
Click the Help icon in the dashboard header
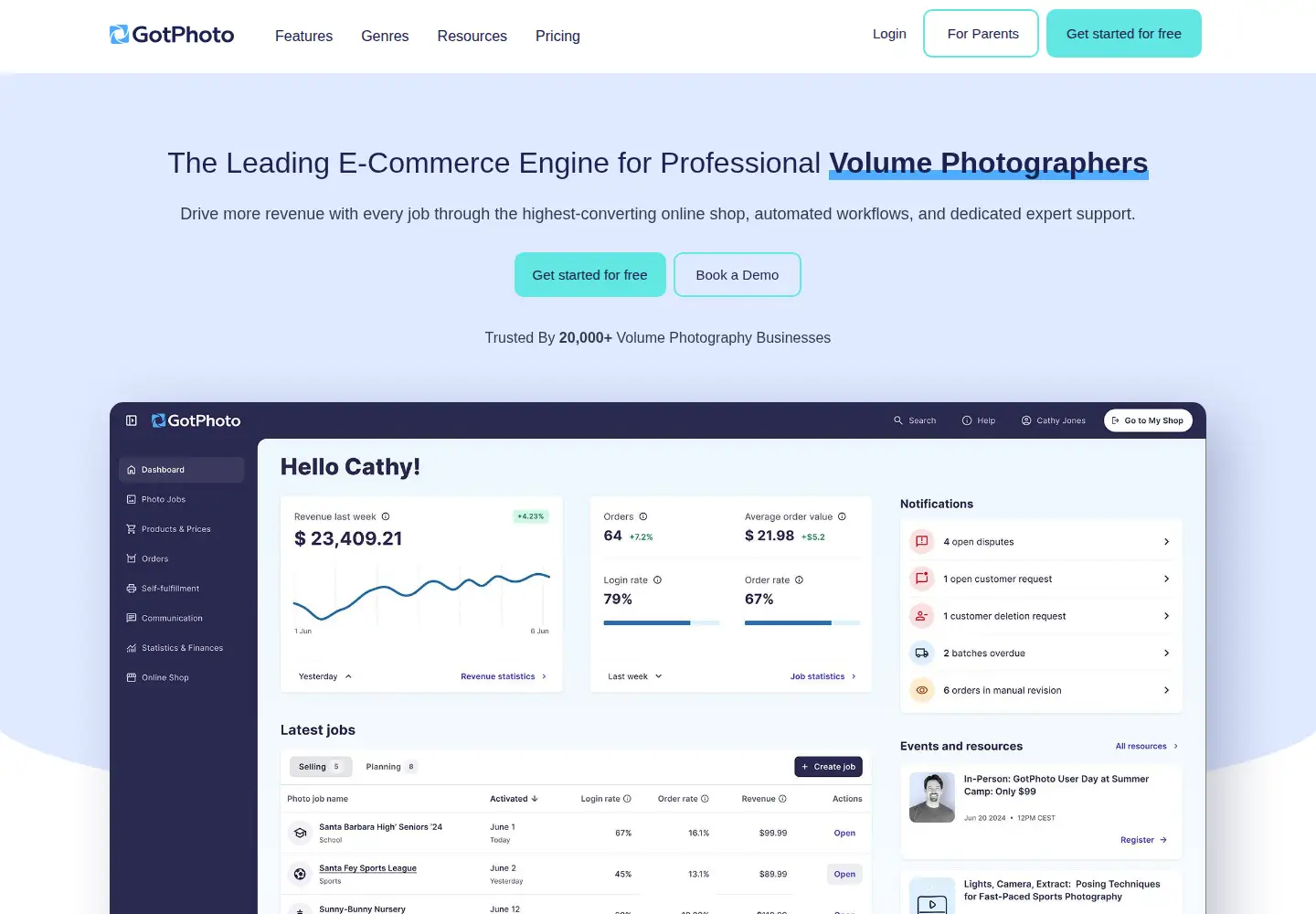tap(967, 420)
